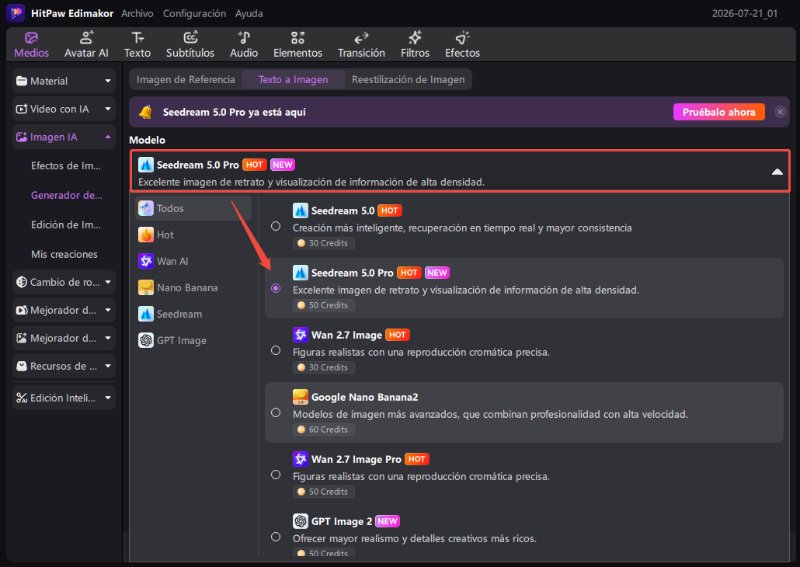The width and height of the screenshot is (800, 567).
Task: Select the Seedream 5.0 Pro radio button
Action: point(276,288)
